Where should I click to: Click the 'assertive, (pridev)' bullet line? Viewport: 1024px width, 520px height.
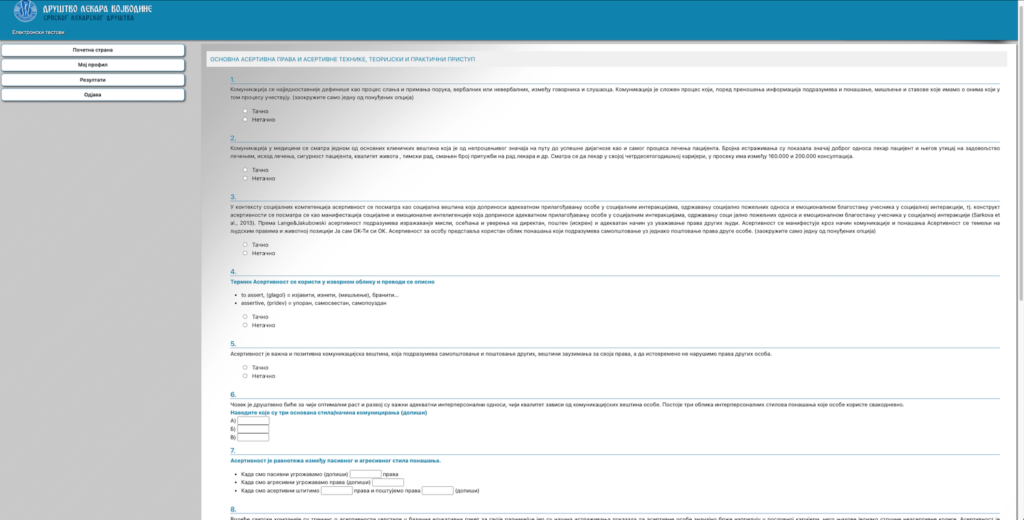coord(313,303)
